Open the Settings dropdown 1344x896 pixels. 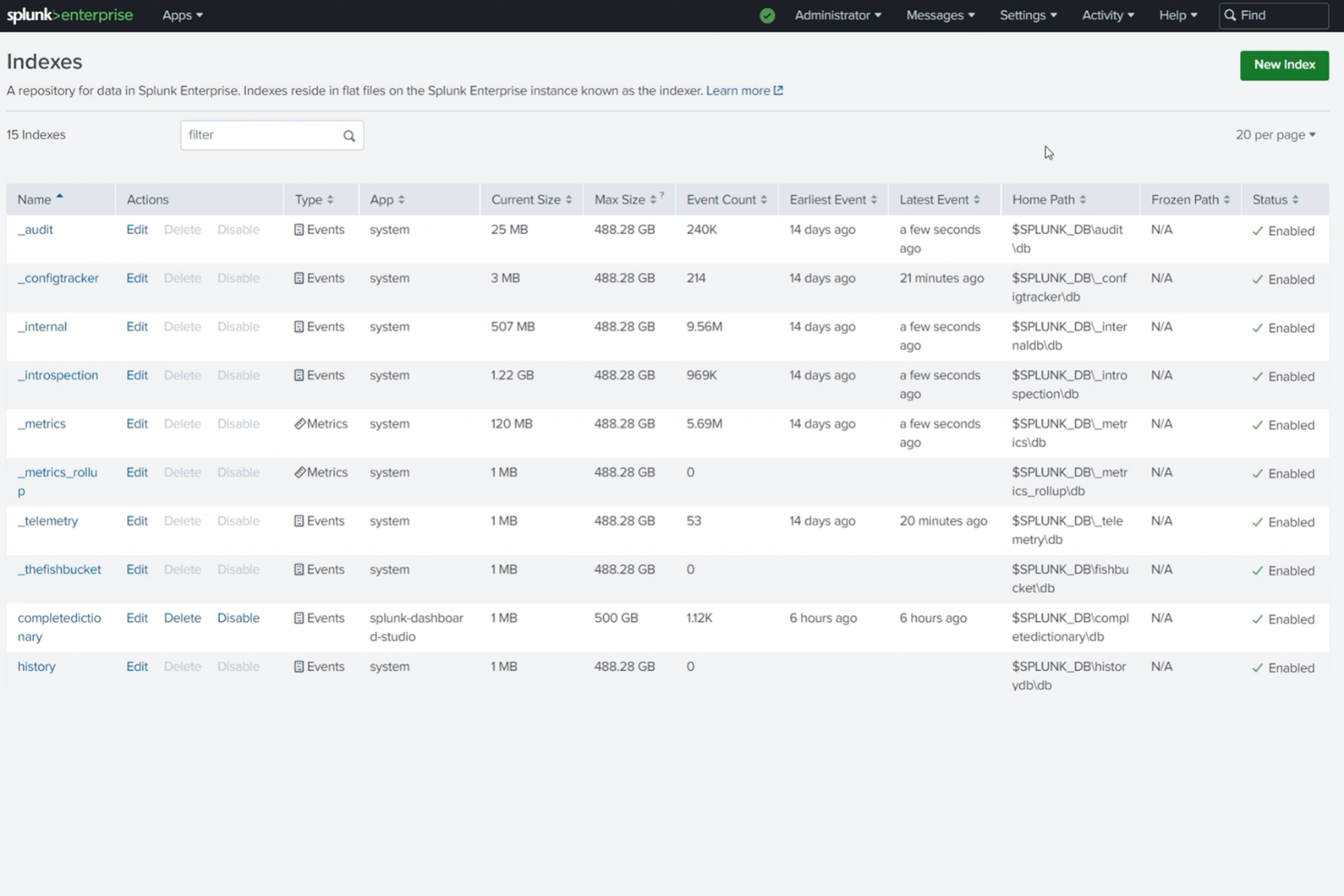tap(1027, 15)
